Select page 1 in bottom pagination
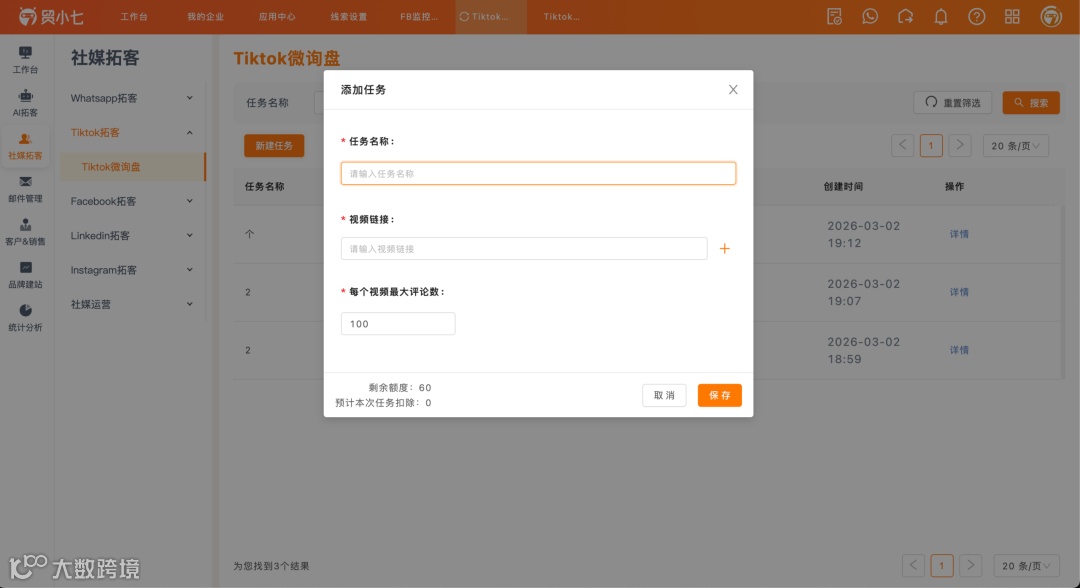Screen dimensions: 1080x588 tap(942, 565)
